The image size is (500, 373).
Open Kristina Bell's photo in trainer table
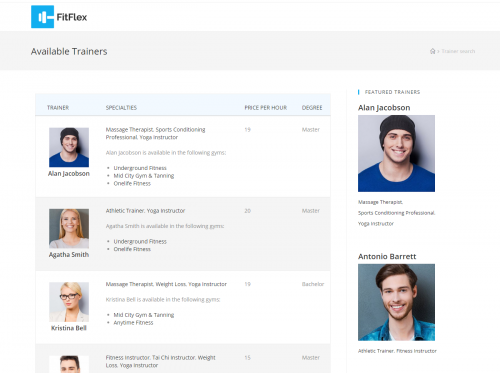click(69, 302)
